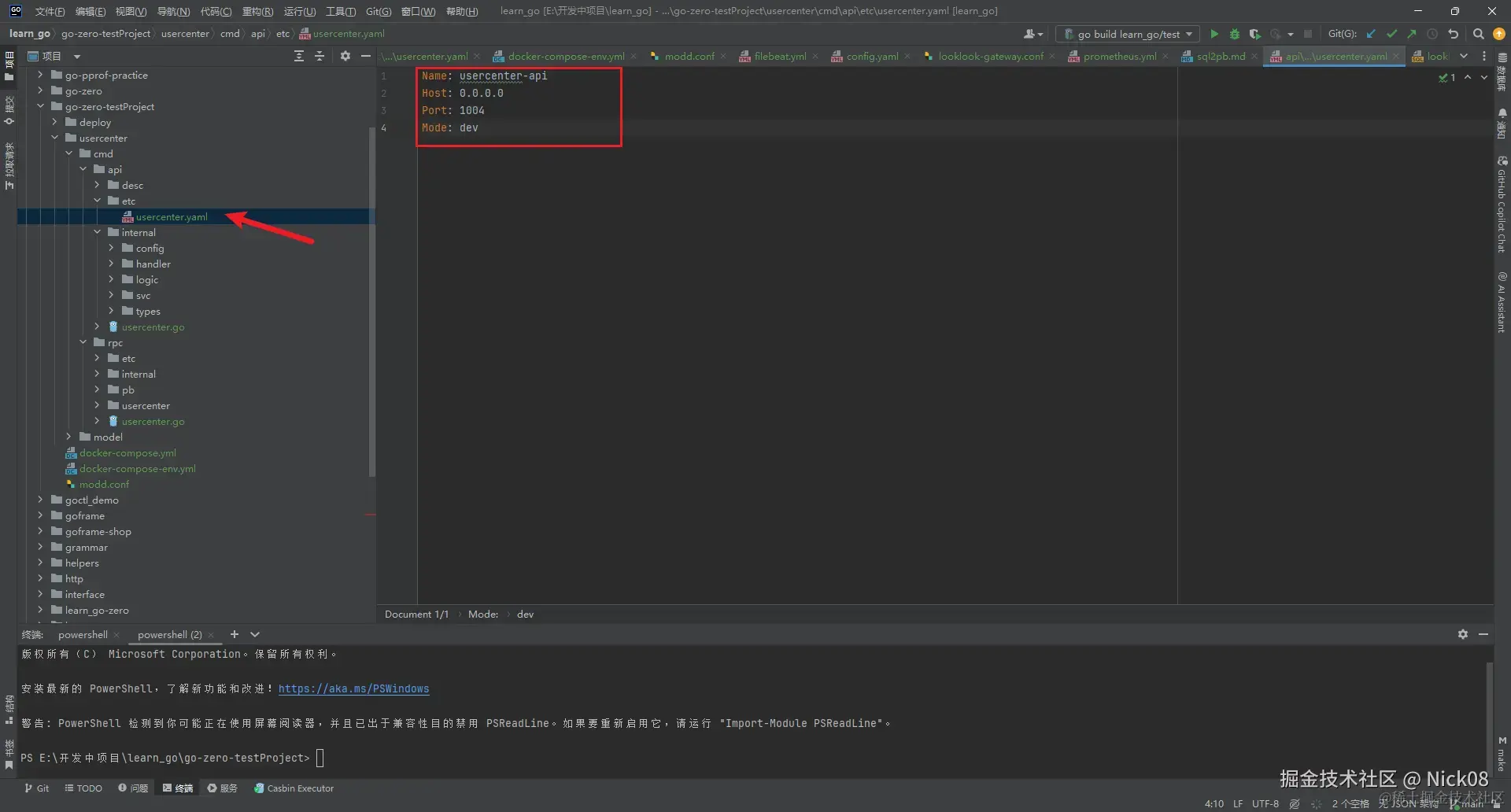Viewport: 1511px width, 812px height.
Task: Expand the gofame-shop folder node
Action: 40,531
